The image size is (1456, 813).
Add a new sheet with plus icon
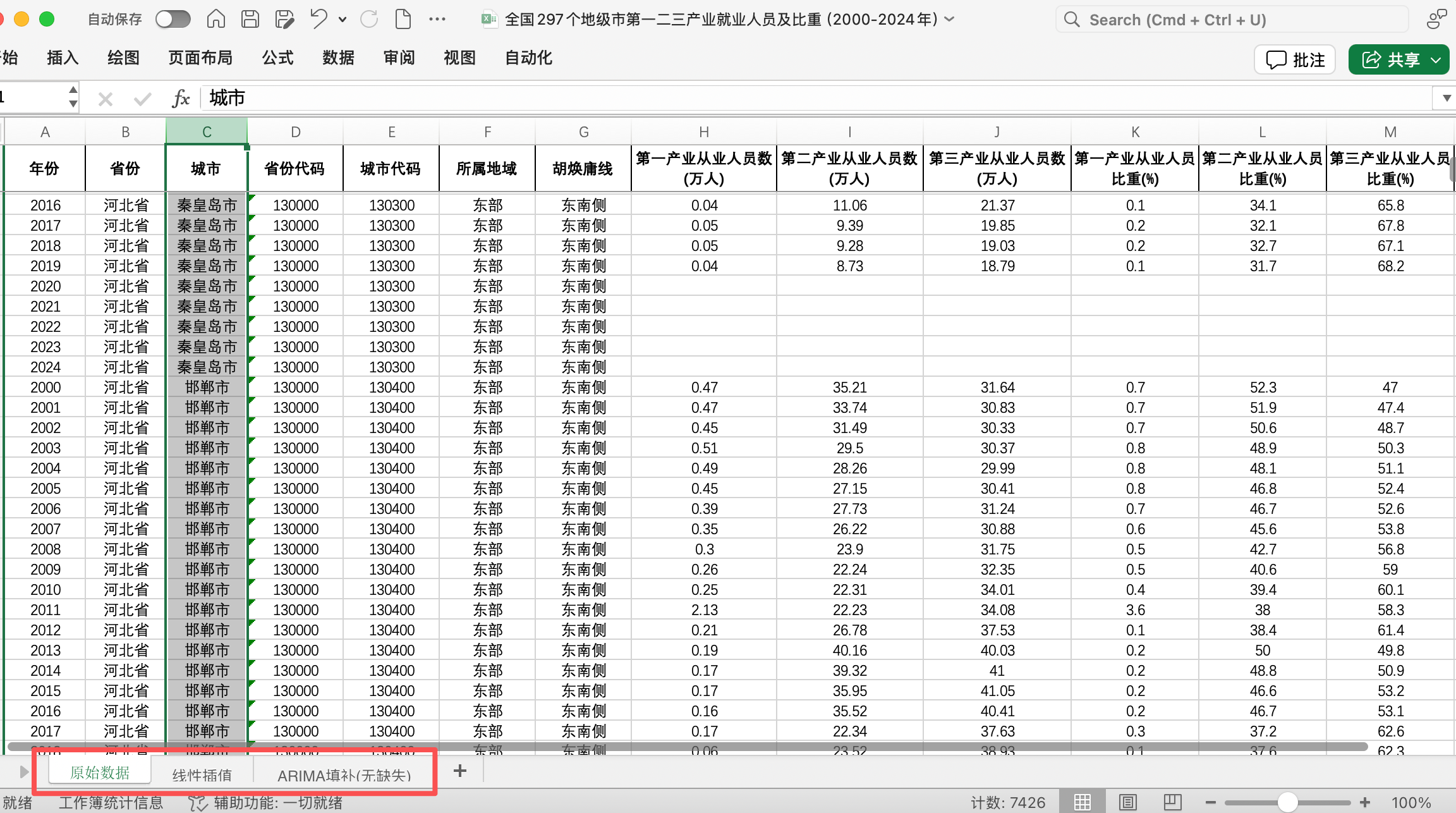[x=460, y=771]
